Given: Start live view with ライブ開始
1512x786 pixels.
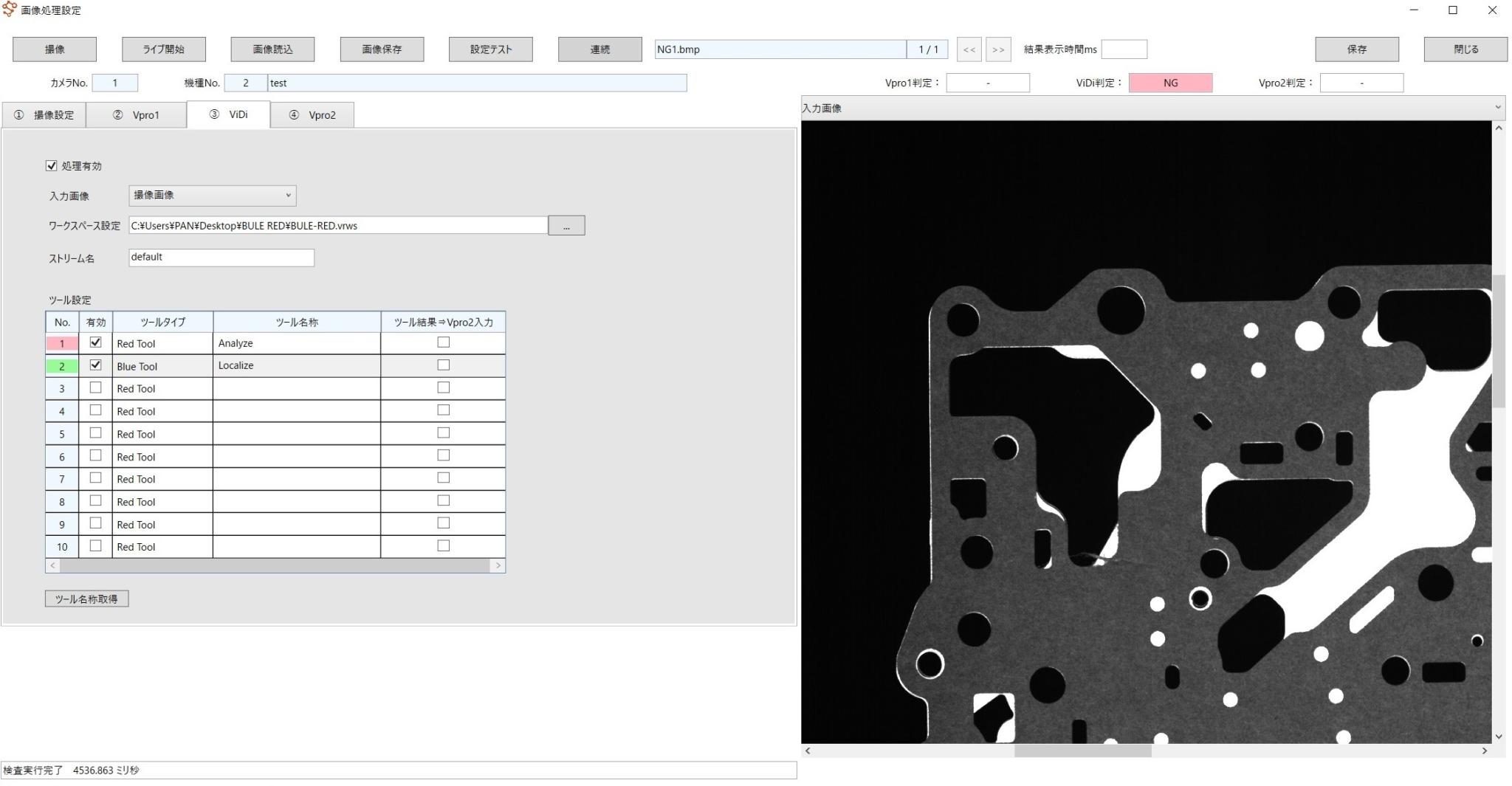Looking at the screenshot, I should [x=163, y=49].
